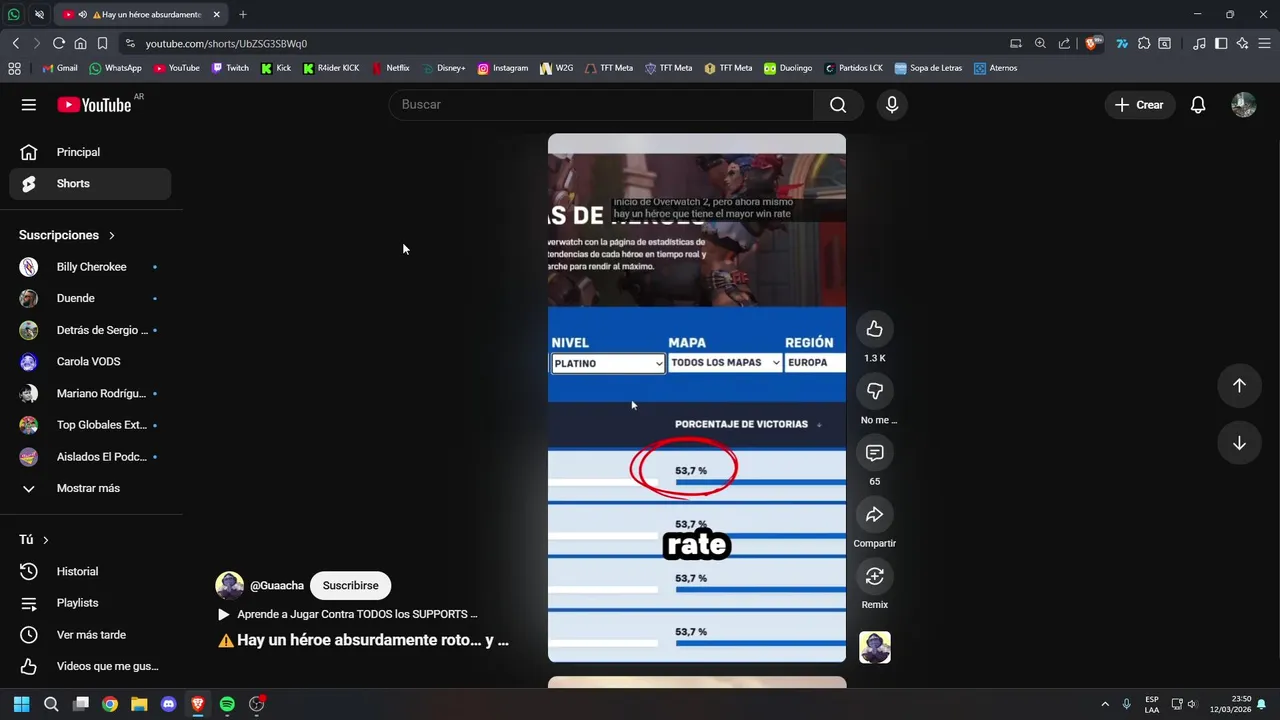Viewport: 1280px width, 720px height.
Task: Expand Suscripciones section chevron
Action: tap(112, 235)
